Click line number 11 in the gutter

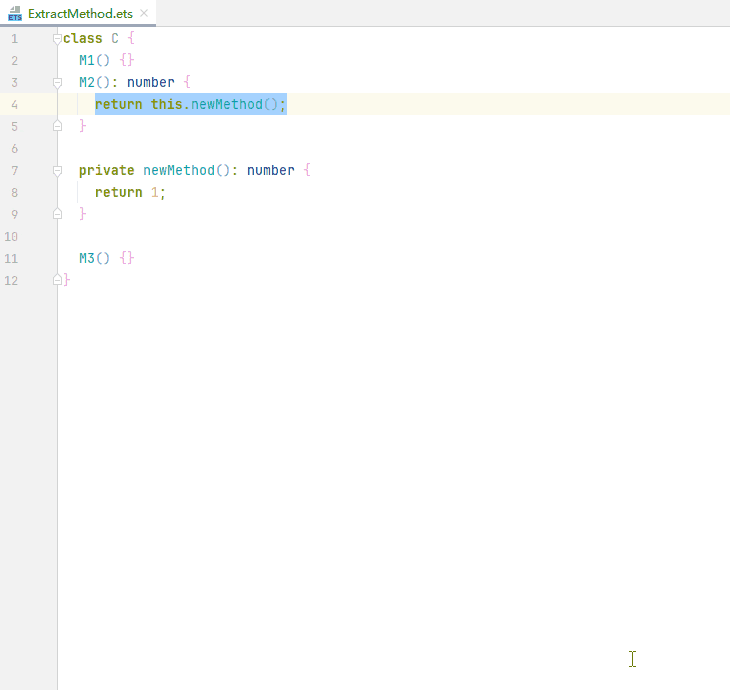(x=12, y=258)
